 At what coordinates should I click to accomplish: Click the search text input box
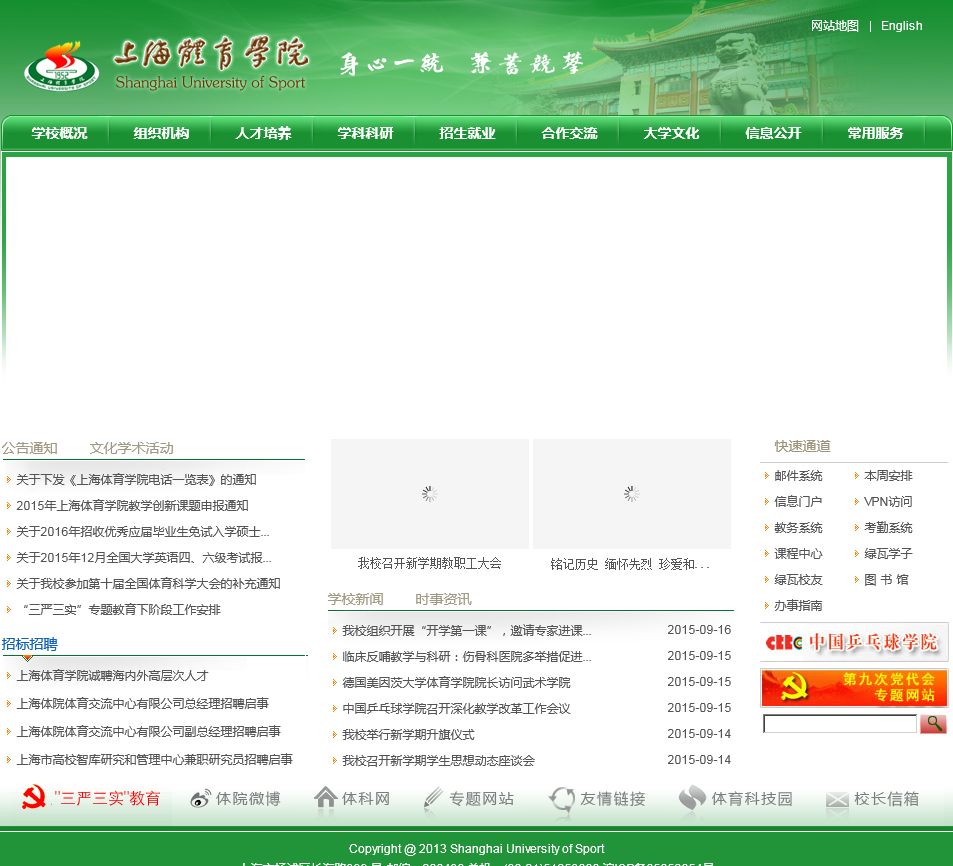(x=839, y=723)
